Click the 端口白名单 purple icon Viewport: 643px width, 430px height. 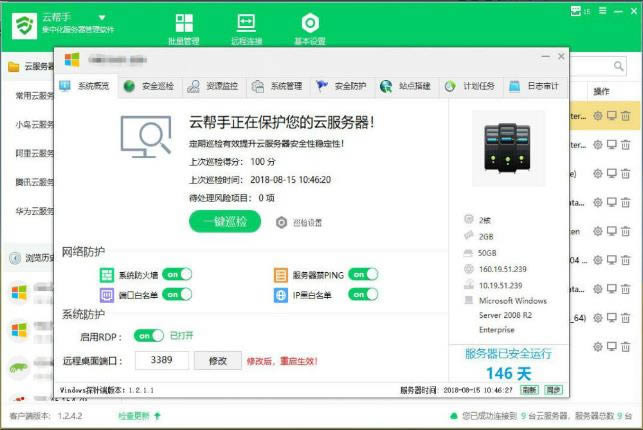click(107, 295)
